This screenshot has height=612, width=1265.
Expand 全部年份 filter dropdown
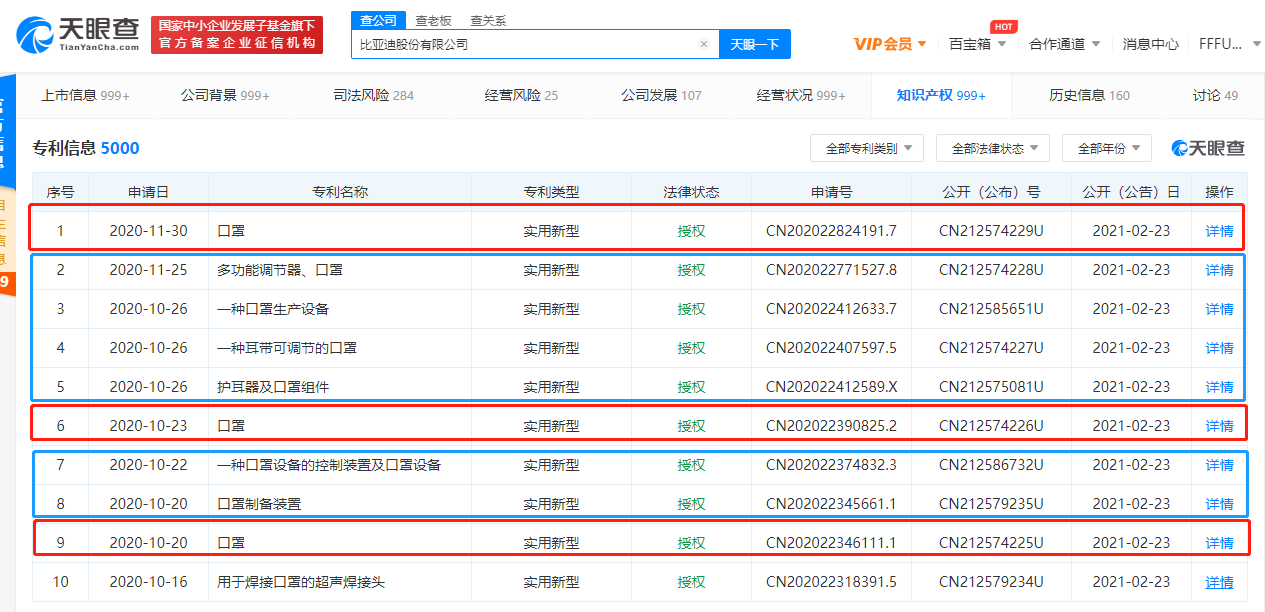coord(1107,148)
